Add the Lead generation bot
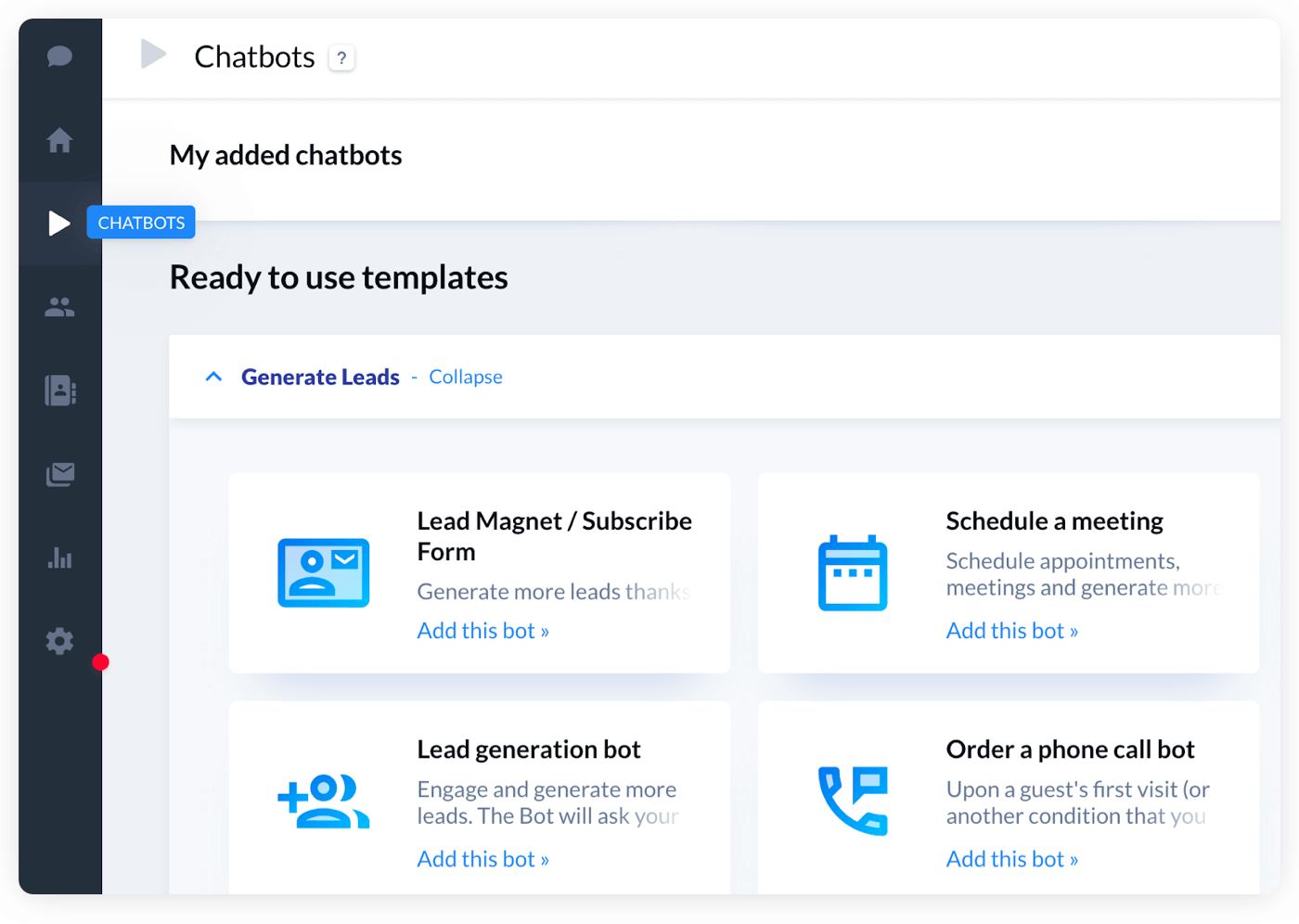1299x924 pixels. click(x=482, y=858)
